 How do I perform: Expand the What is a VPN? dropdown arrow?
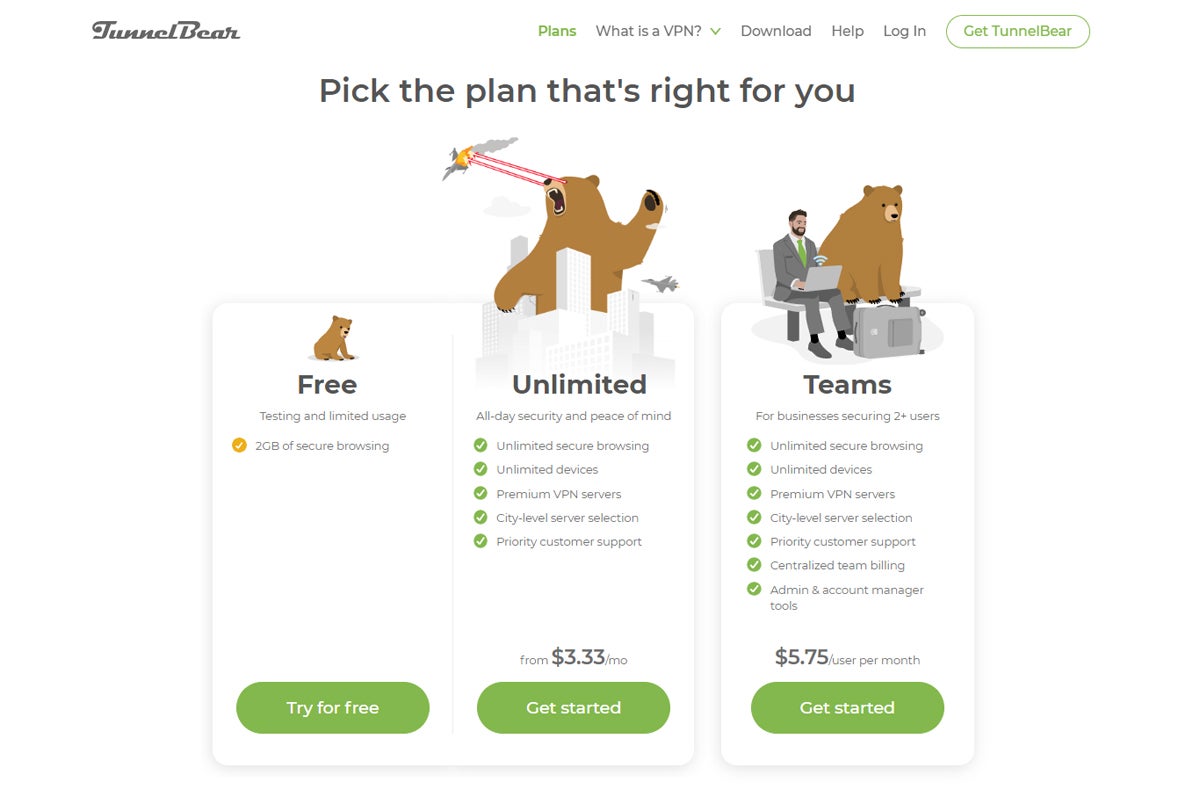tap(715, 32)
